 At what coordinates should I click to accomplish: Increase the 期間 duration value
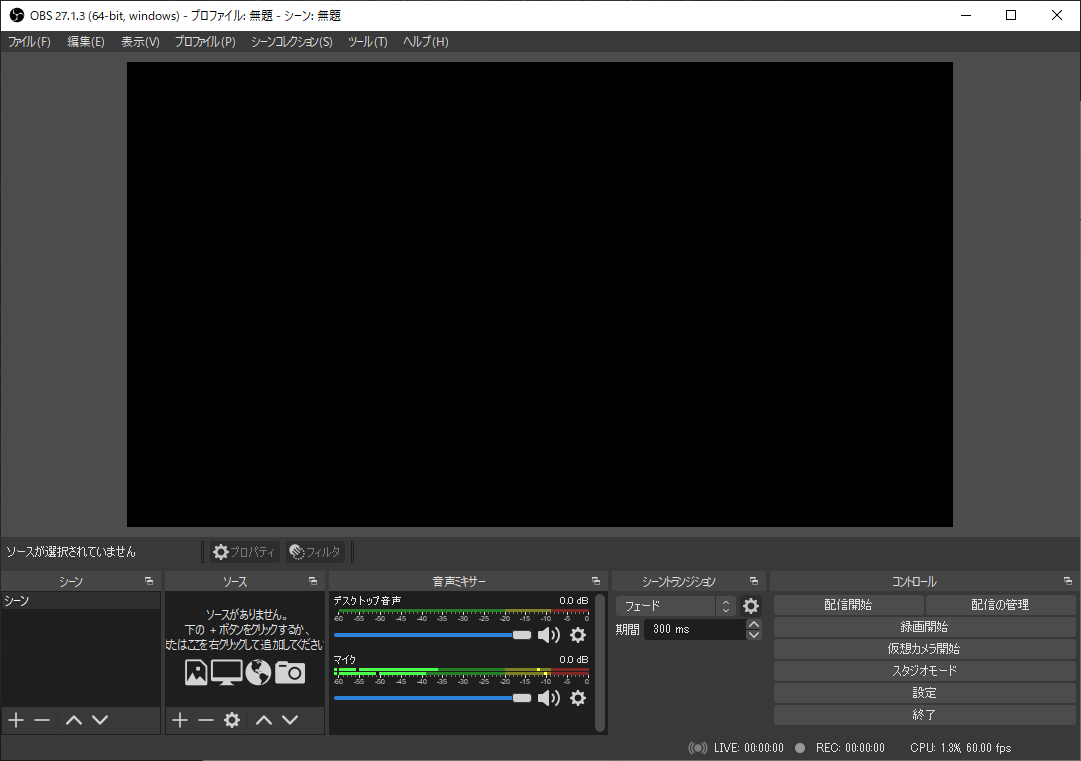pos(754,625)
